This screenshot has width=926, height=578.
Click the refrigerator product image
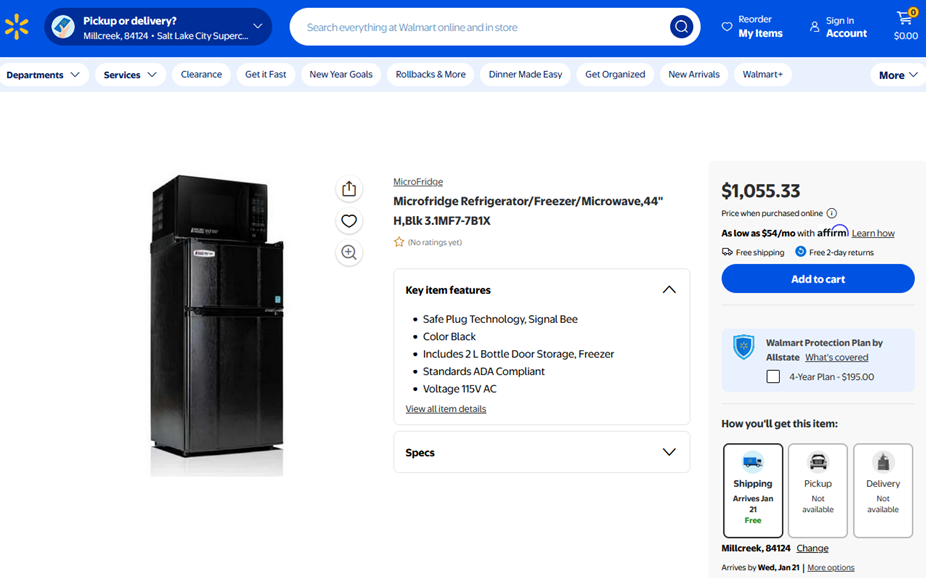click(x=217, y=325)
